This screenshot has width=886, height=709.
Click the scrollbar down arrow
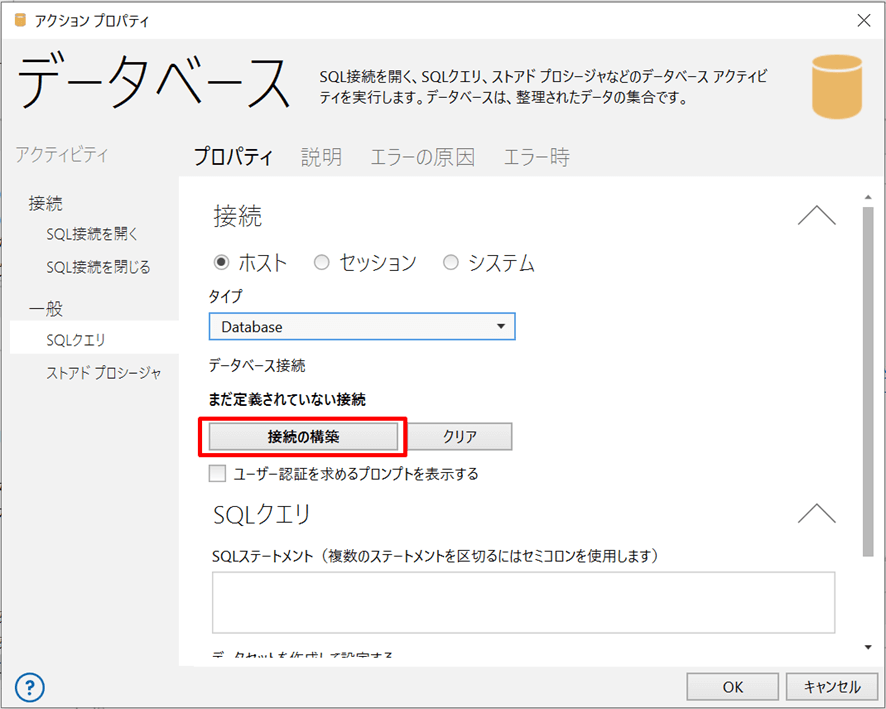click(x=868, y=647)
